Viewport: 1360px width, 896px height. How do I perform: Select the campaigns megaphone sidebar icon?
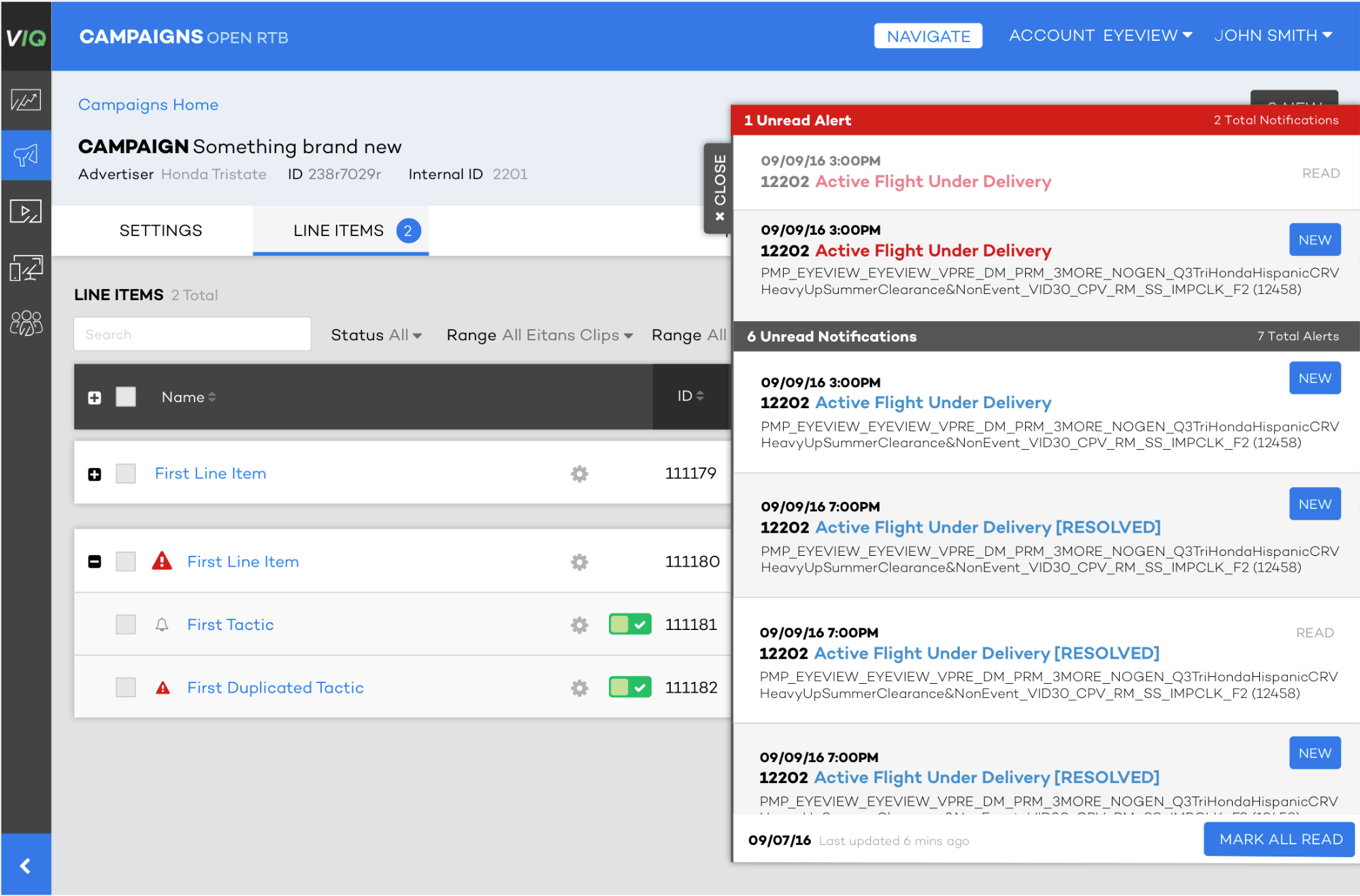(26, 156)
